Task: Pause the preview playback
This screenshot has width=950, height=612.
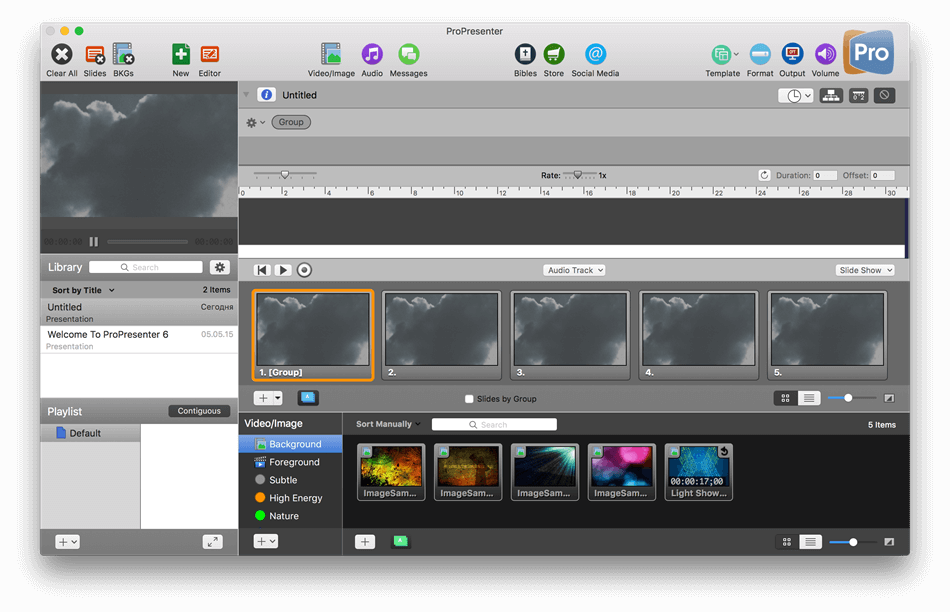Action: pos(94,242)
